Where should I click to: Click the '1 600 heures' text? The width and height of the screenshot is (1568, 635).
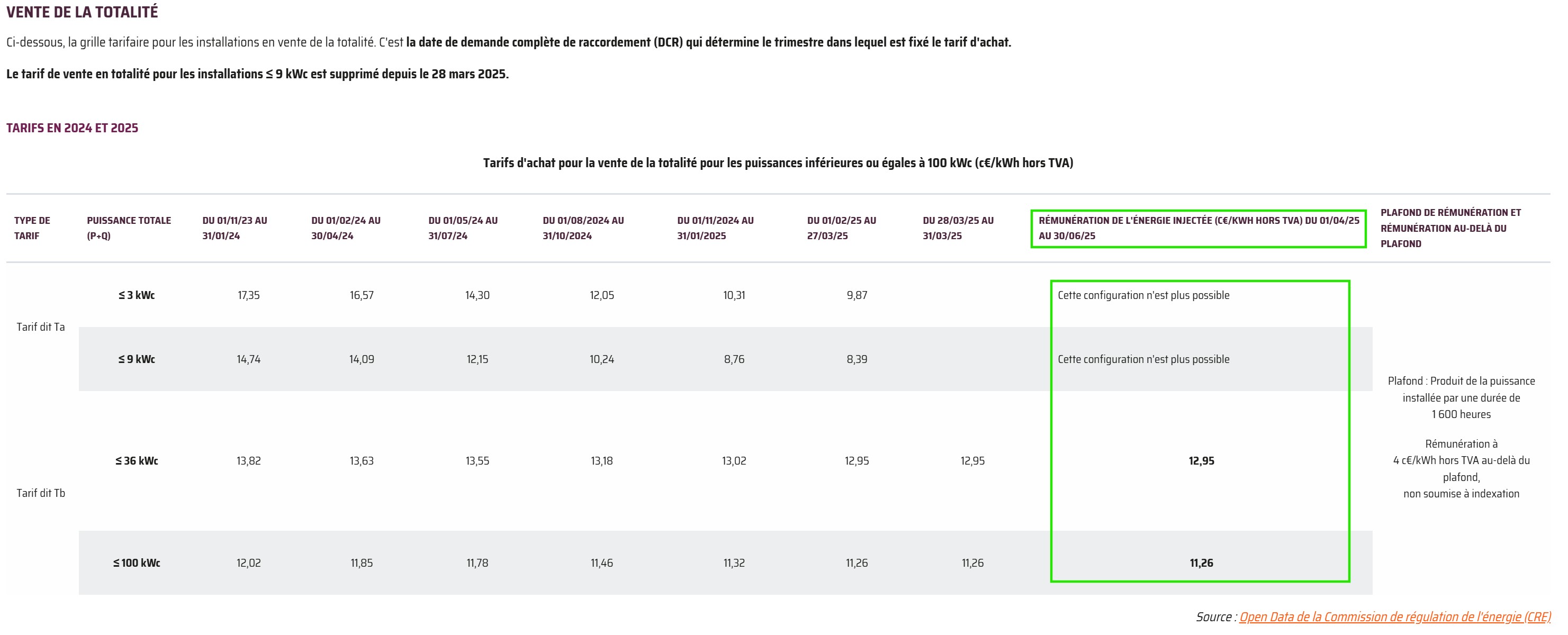tap(1462, 415)
